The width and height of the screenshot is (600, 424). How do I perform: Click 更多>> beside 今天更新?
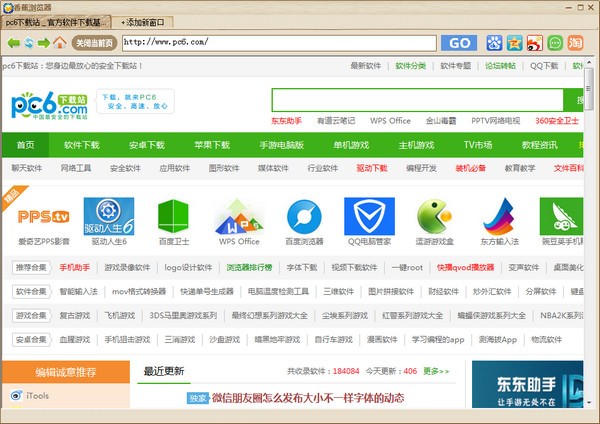coord(436,371)
